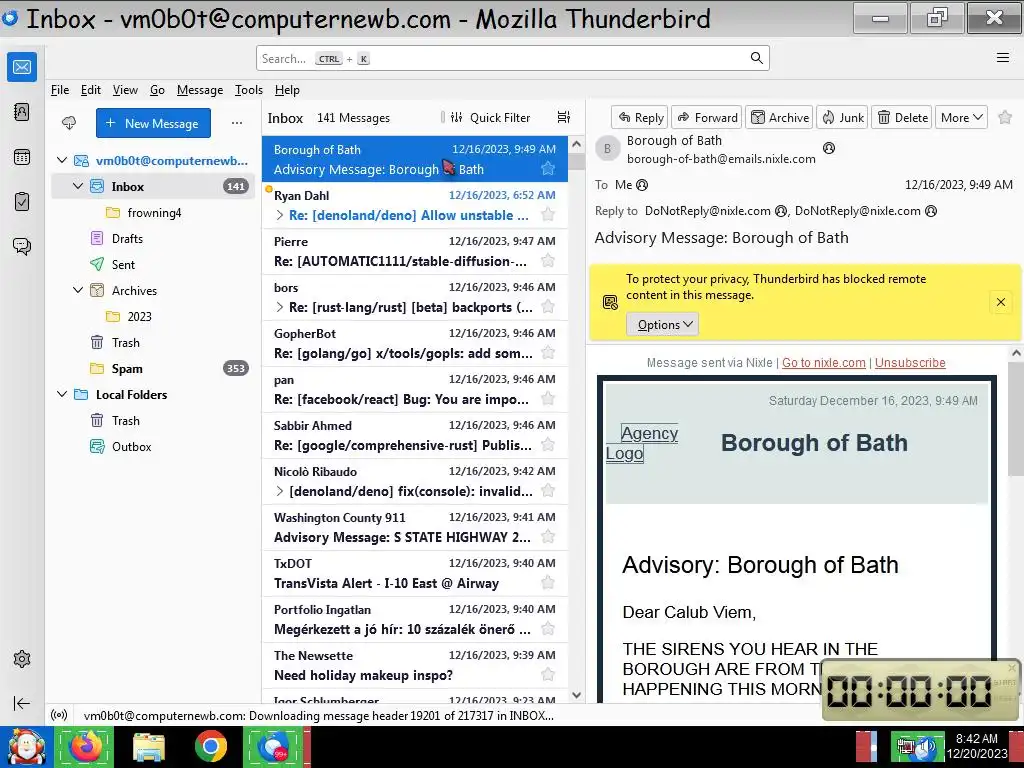Star the GopherBot message

pyautogui.click(x=548, y=353)
